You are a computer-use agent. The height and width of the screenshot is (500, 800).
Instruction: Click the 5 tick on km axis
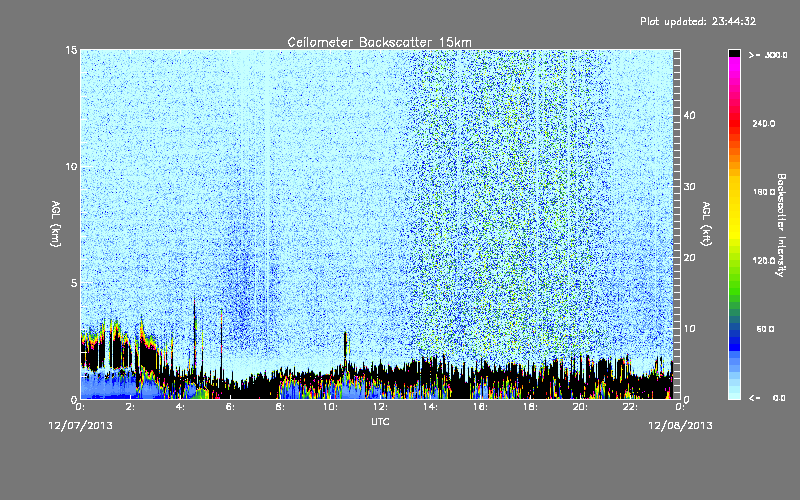74,283
